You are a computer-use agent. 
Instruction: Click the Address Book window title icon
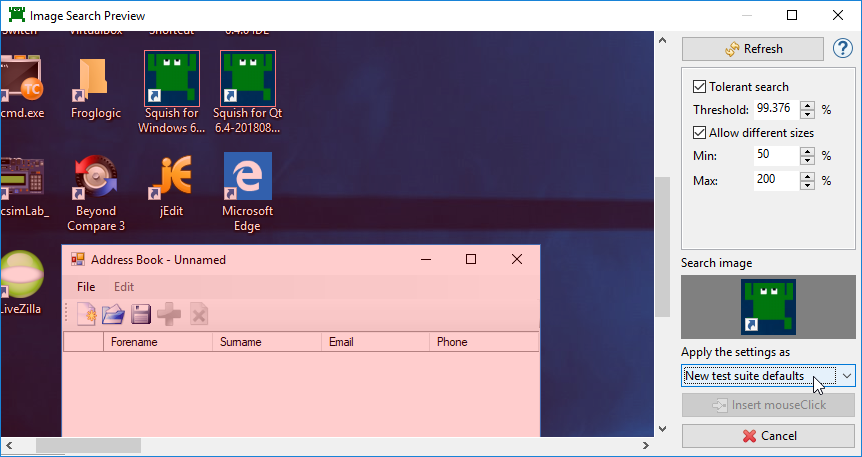tap(78, 260)
